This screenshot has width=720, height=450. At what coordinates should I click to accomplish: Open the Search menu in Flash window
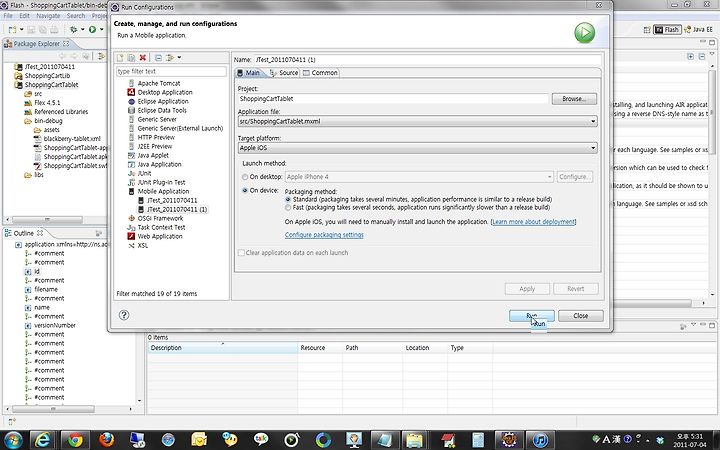(76, 16)
